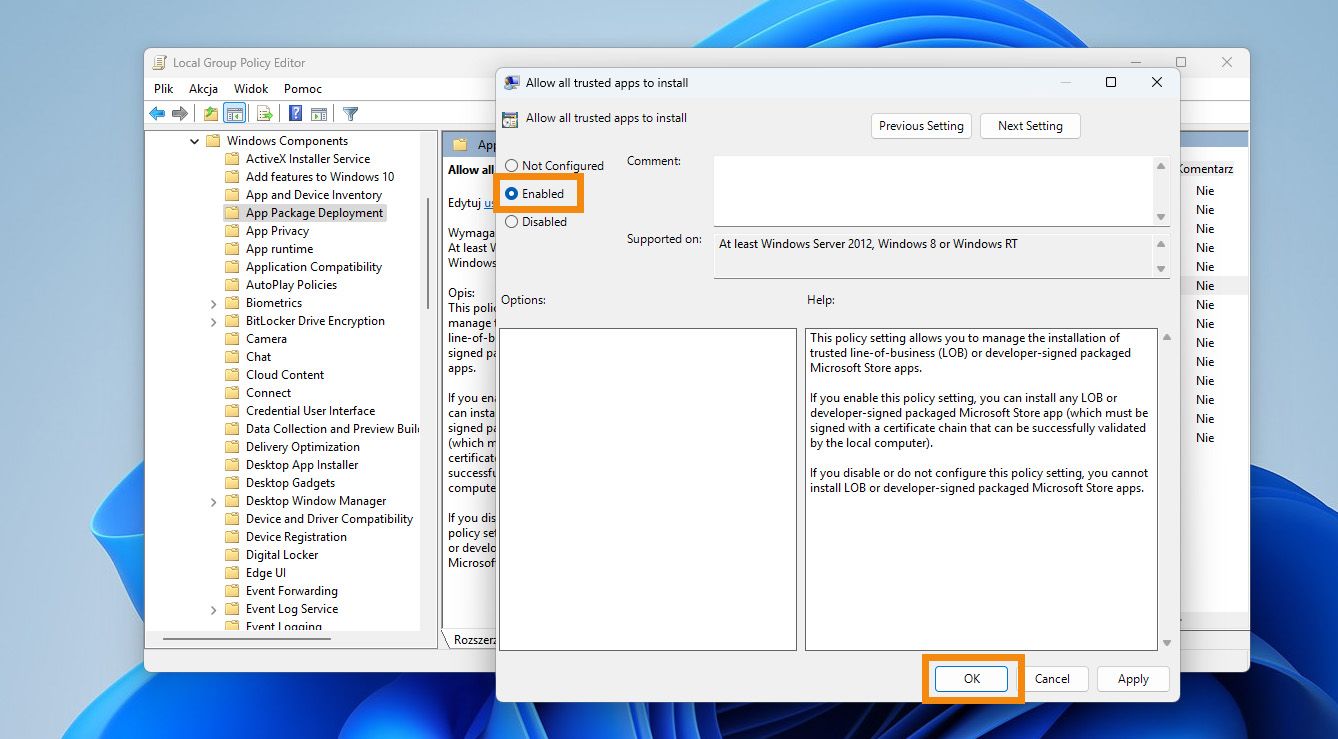
Task: Click the Comment box scroll-down arrow
Action: (x=1161, y=217)
